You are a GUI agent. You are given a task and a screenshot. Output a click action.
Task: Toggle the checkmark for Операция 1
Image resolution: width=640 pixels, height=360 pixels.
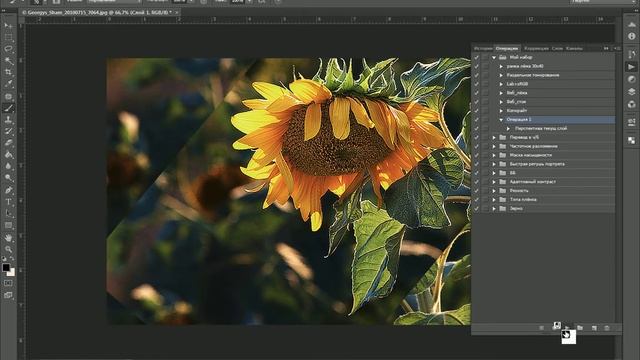(x=476, y=120)
